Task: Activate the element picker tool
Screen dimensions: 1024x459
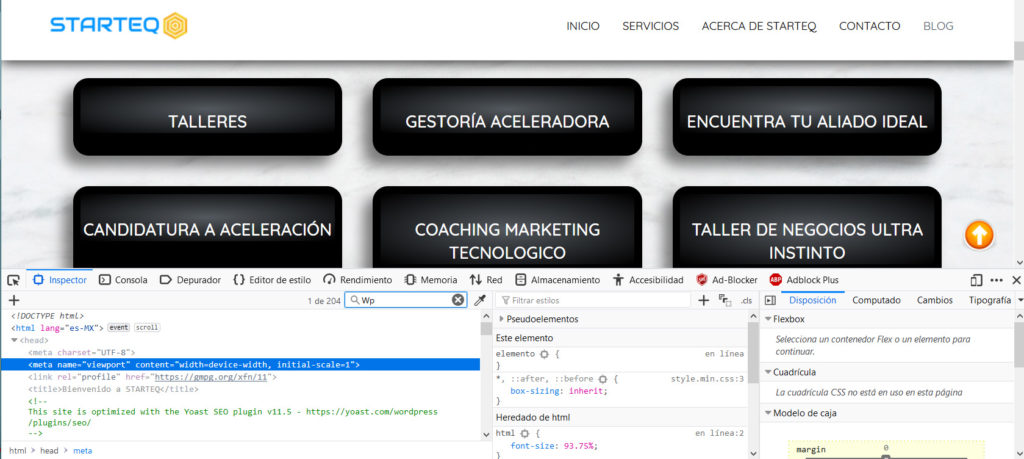Action: (x=13, y=280)
